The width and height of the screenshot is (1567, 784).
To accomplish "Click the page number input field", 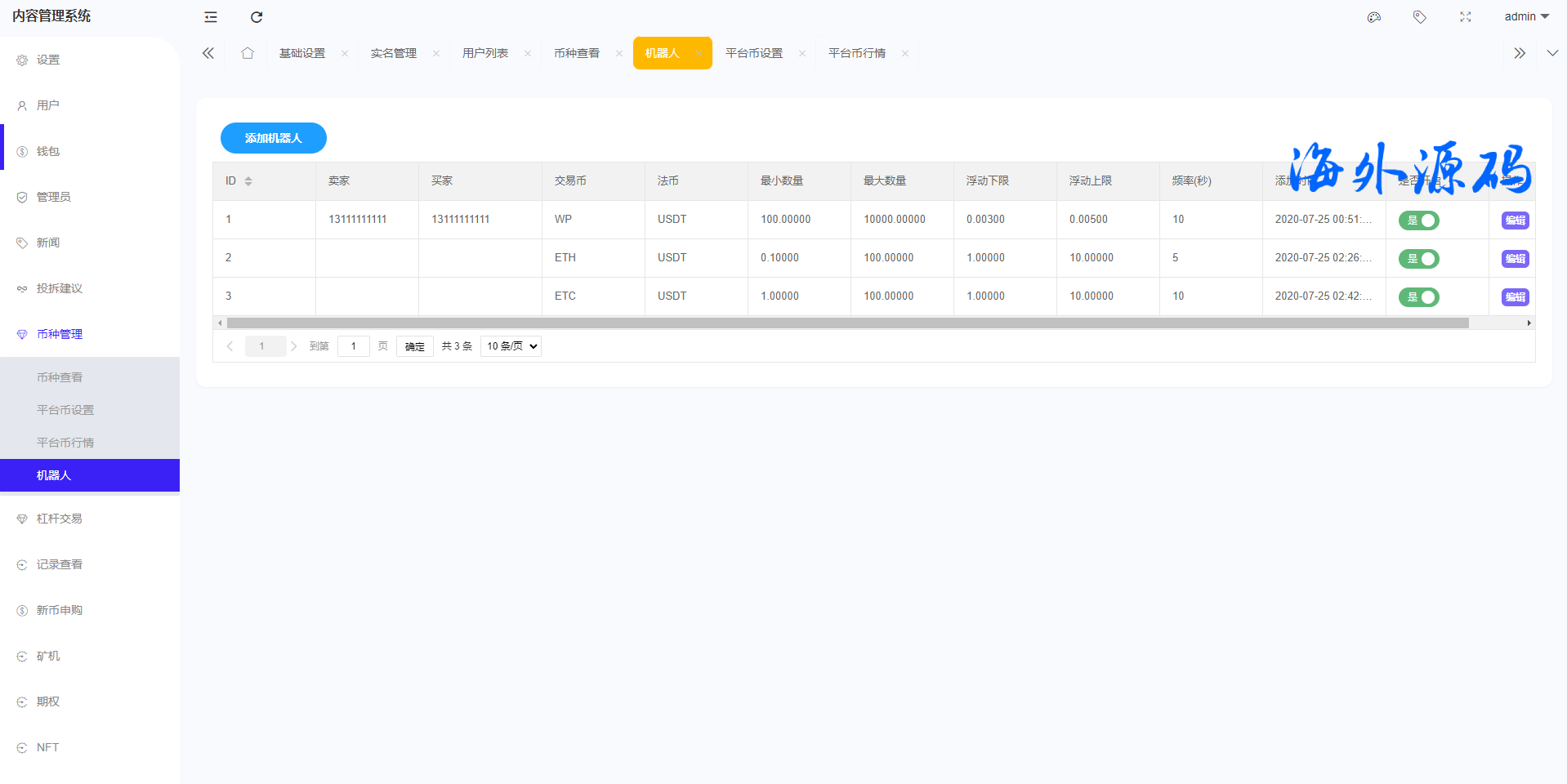I will pos(354,346).
